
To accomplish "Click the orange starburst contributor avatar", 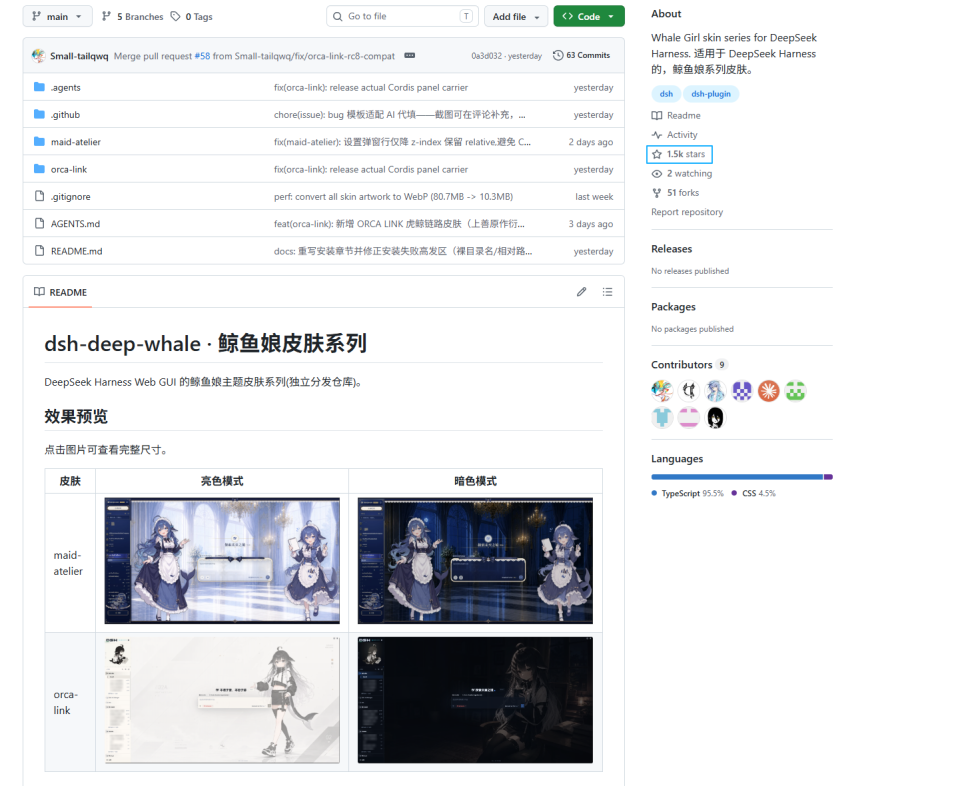I will click(x=768, y=391).
